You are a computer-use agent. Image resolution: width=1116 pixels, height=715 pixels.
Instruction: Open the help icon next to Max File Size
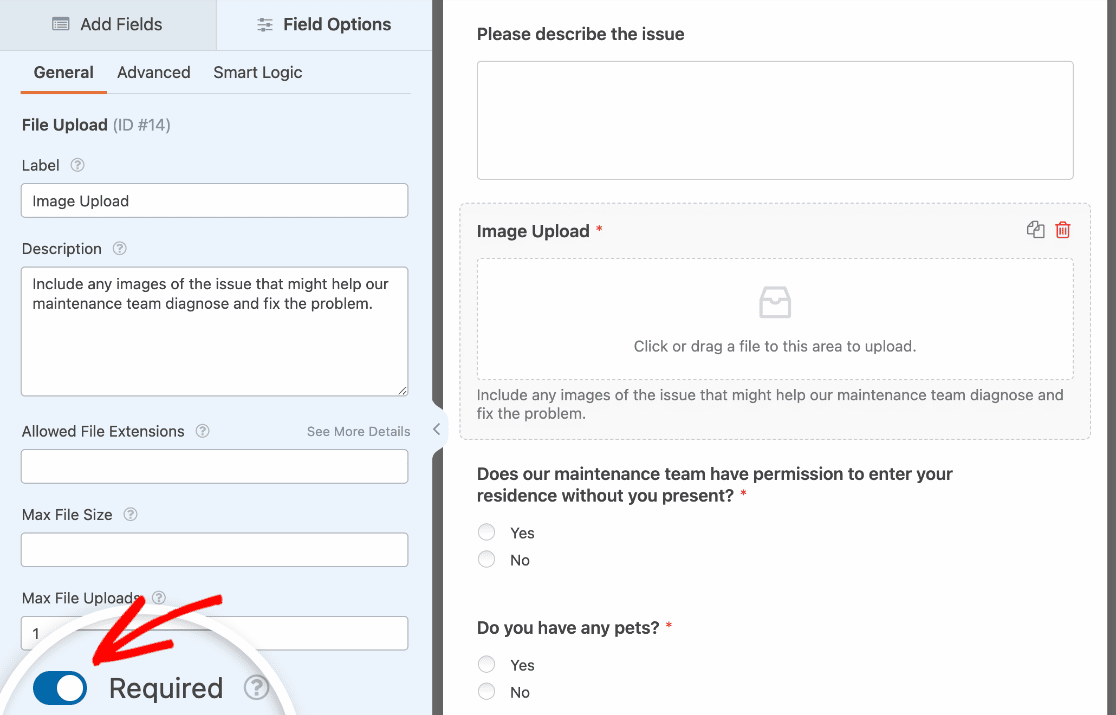point(130,514)
